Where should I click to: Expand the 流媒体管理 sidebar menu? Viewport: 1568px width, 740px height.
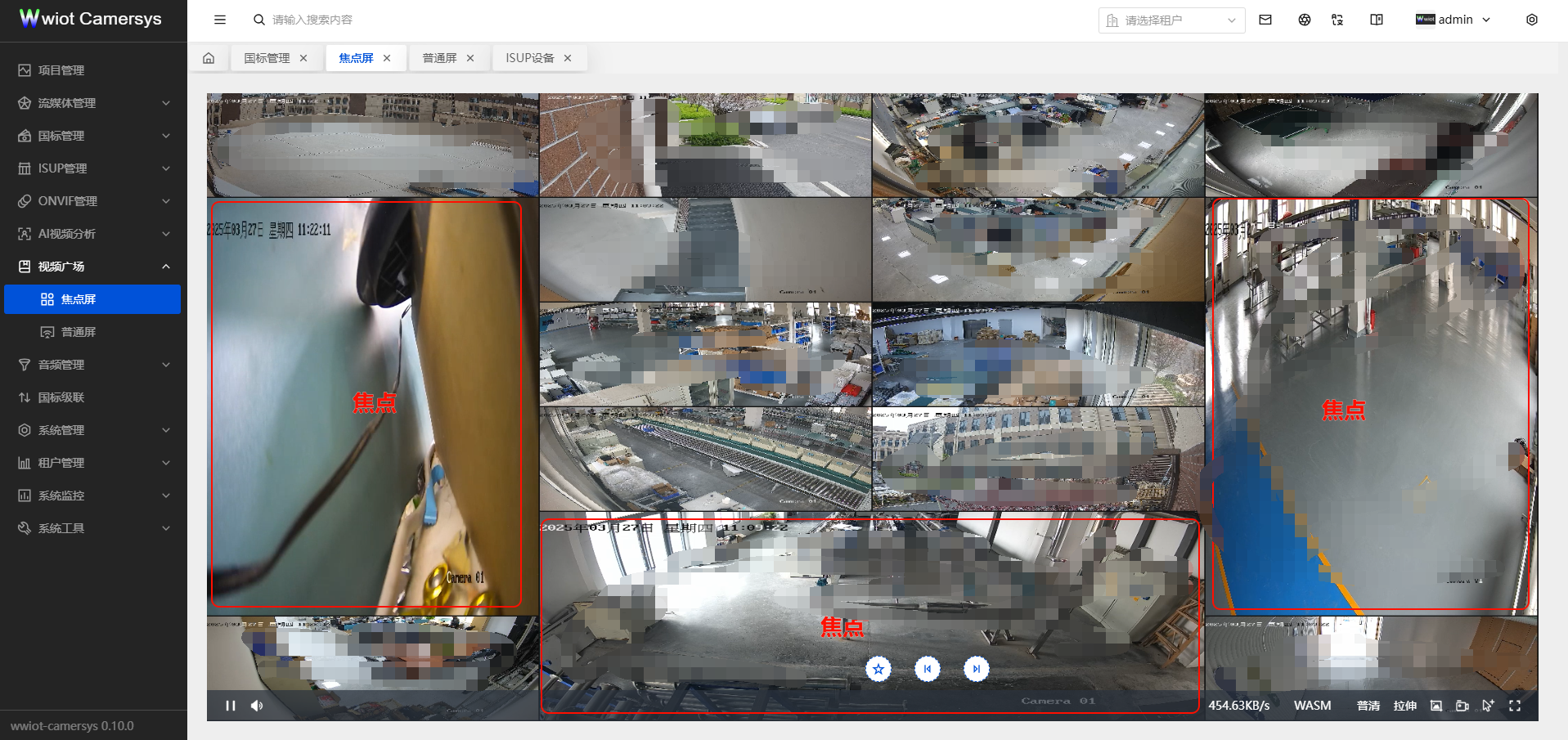pyautogui.click(x=93, y=103)
